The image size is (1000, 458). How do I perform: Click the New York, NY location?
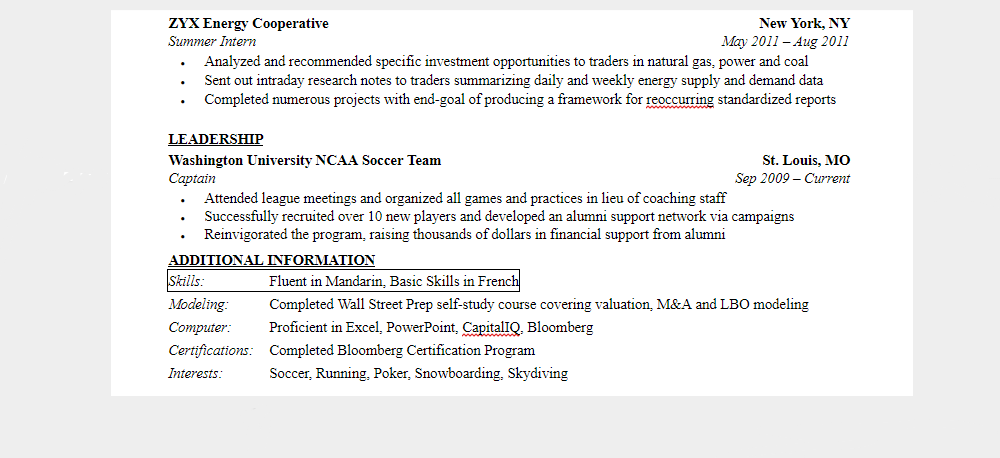coord(804,23)
